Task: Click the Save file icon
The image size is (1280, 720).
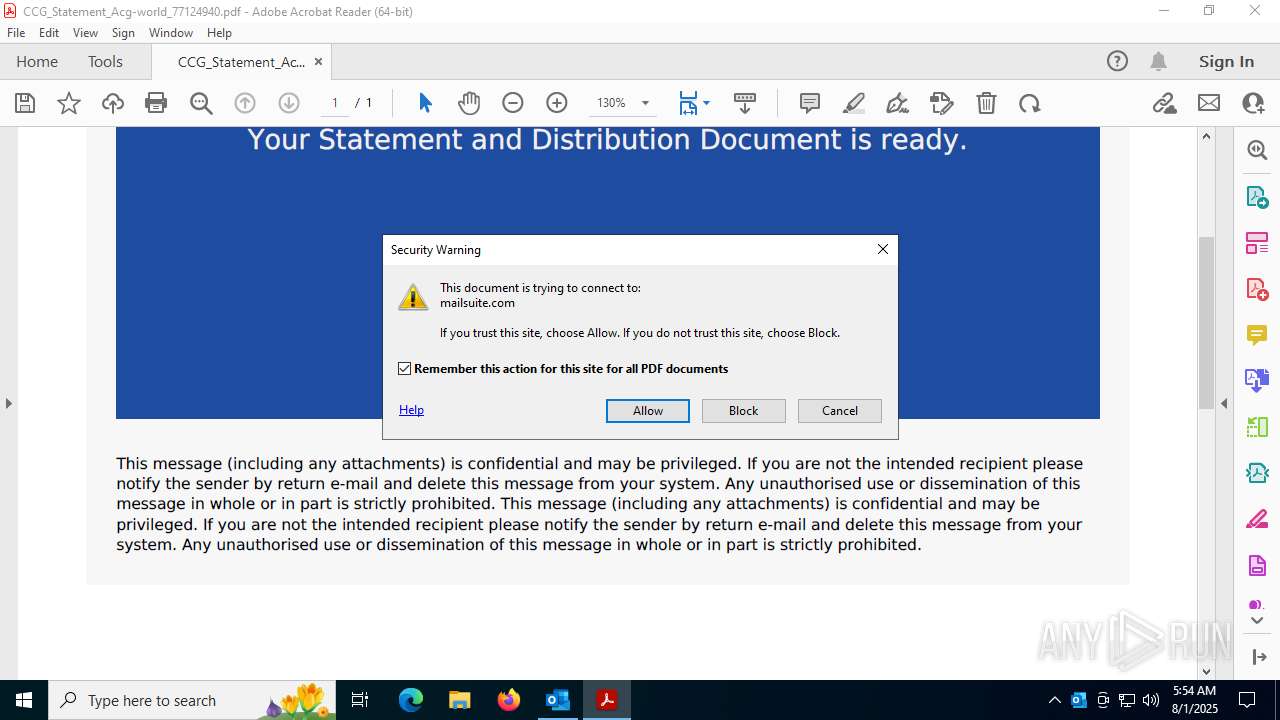Action: 25,103
